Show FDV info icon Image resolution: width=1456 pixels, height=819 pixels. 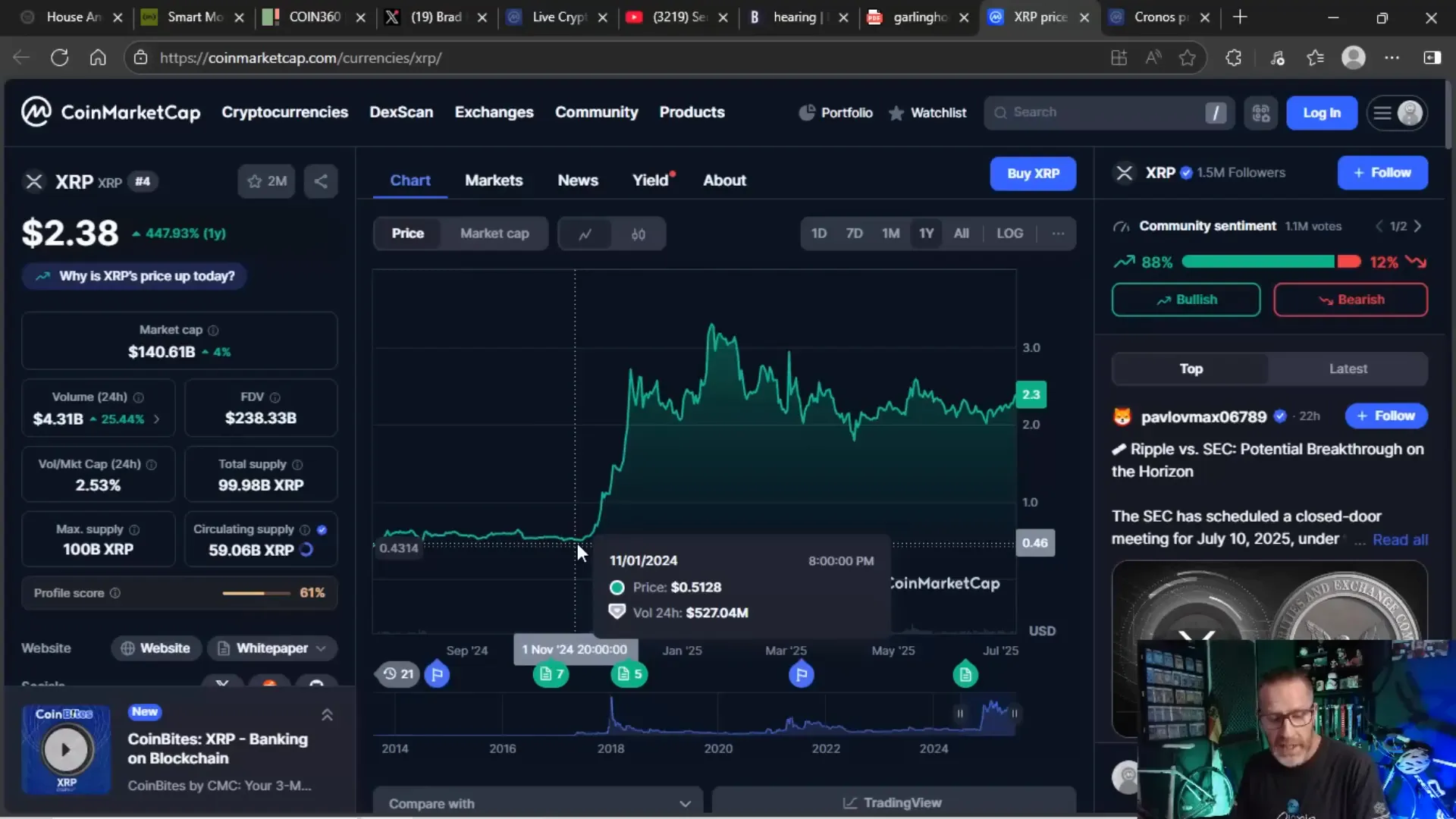point(275,397)
